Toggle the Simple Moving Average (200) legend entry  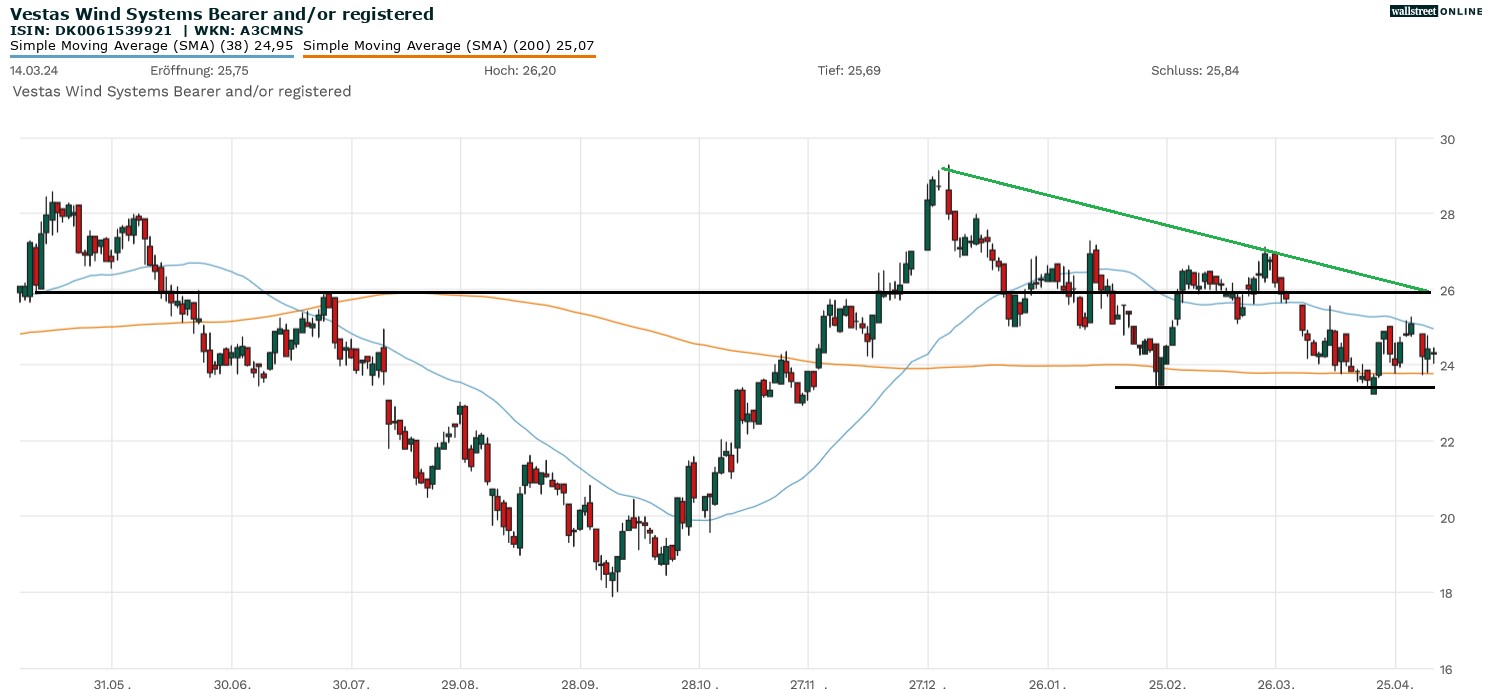[448, 45]
